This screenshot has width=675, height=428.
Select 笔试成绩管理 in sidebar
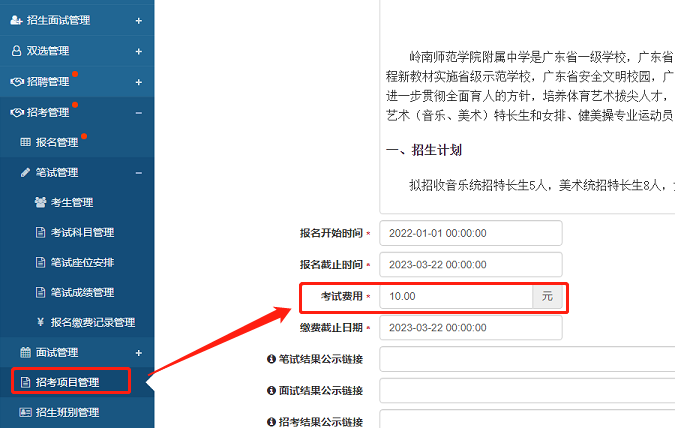[82, 292]
